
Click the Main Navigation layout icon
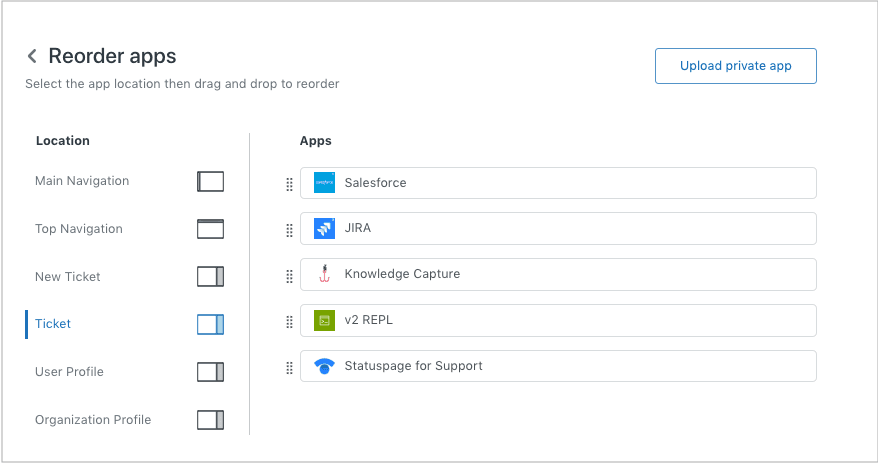click(210, 181)
